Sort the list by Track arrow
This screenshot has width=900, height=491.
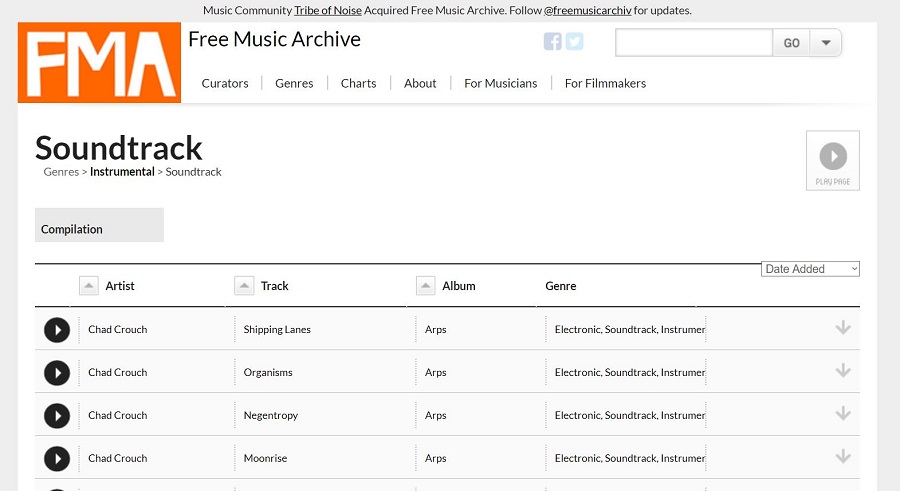click(244, 285)
